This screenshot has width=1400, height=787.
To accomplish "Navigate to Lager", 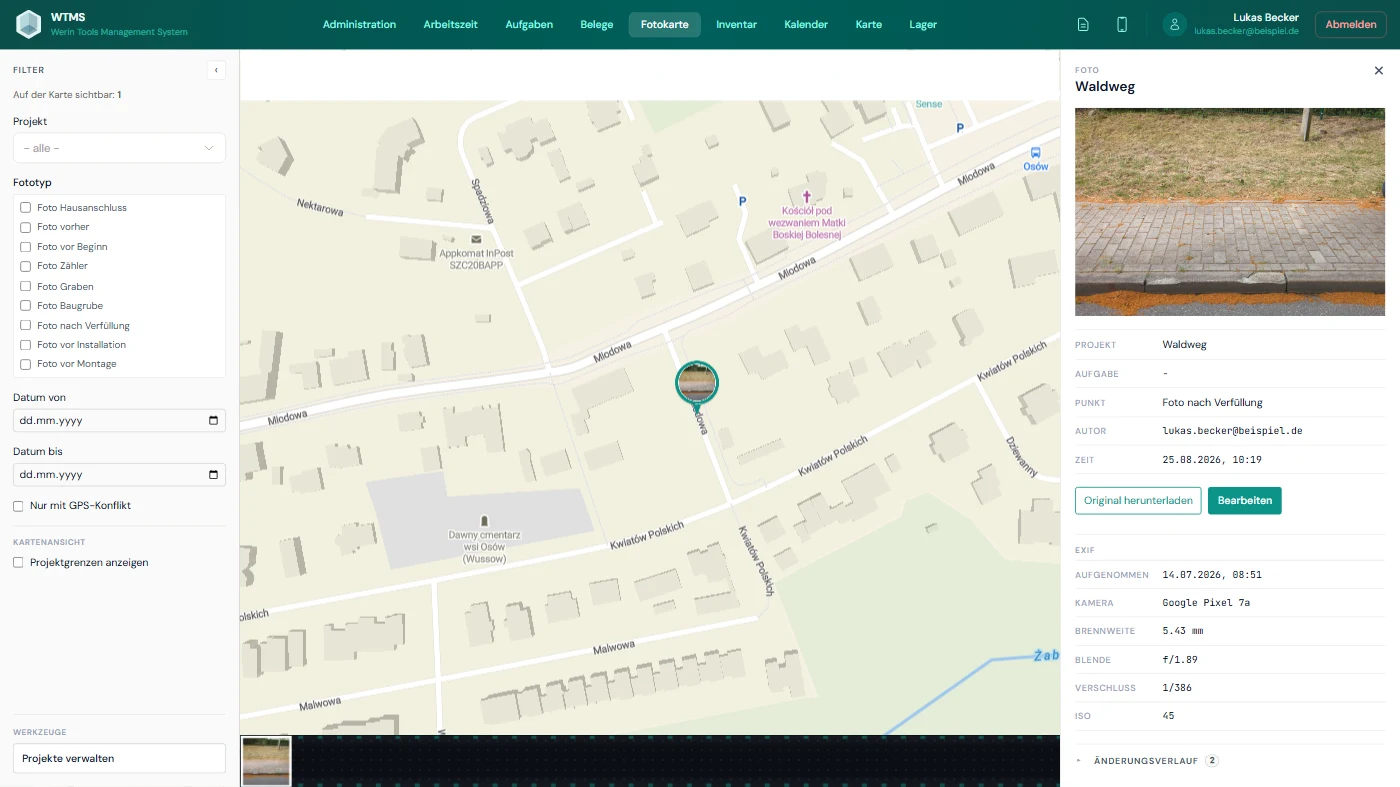I will point(923,25).
